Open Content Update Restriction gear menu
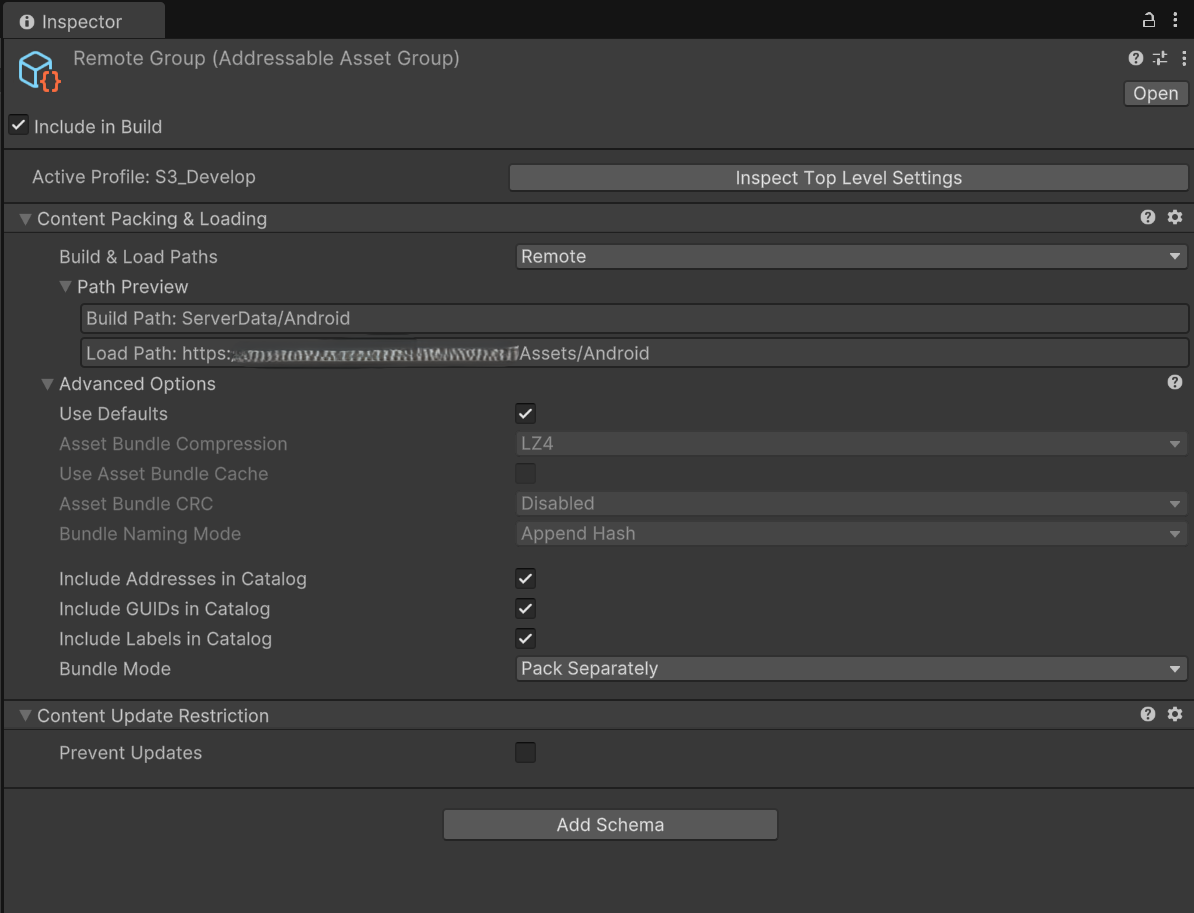The height and width of the screenshot is (913, 1194). 1175,714
